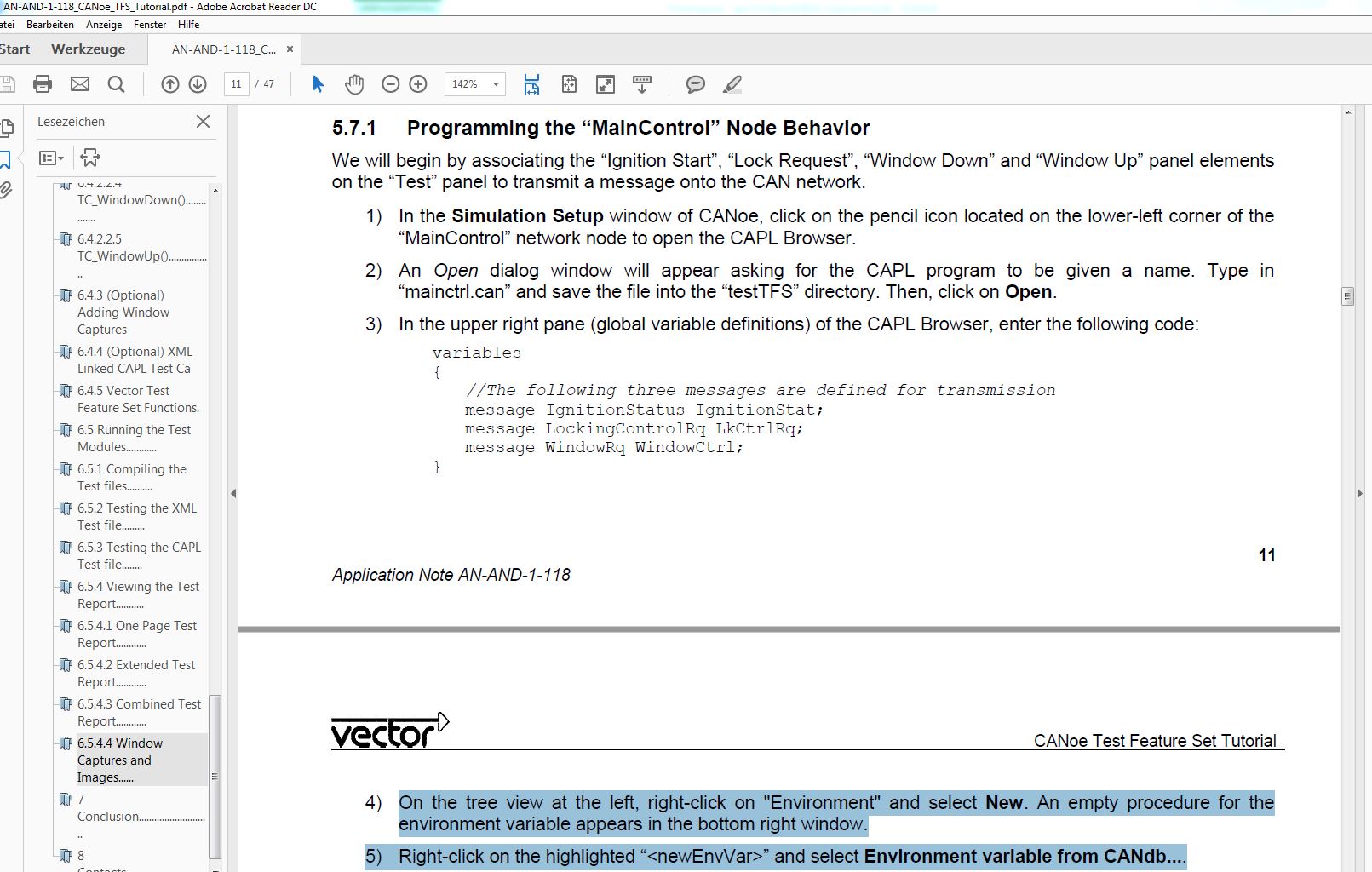
Task: Open bookmark 6.4.5 Vector Test Feature Set
Action: (138, 399)
